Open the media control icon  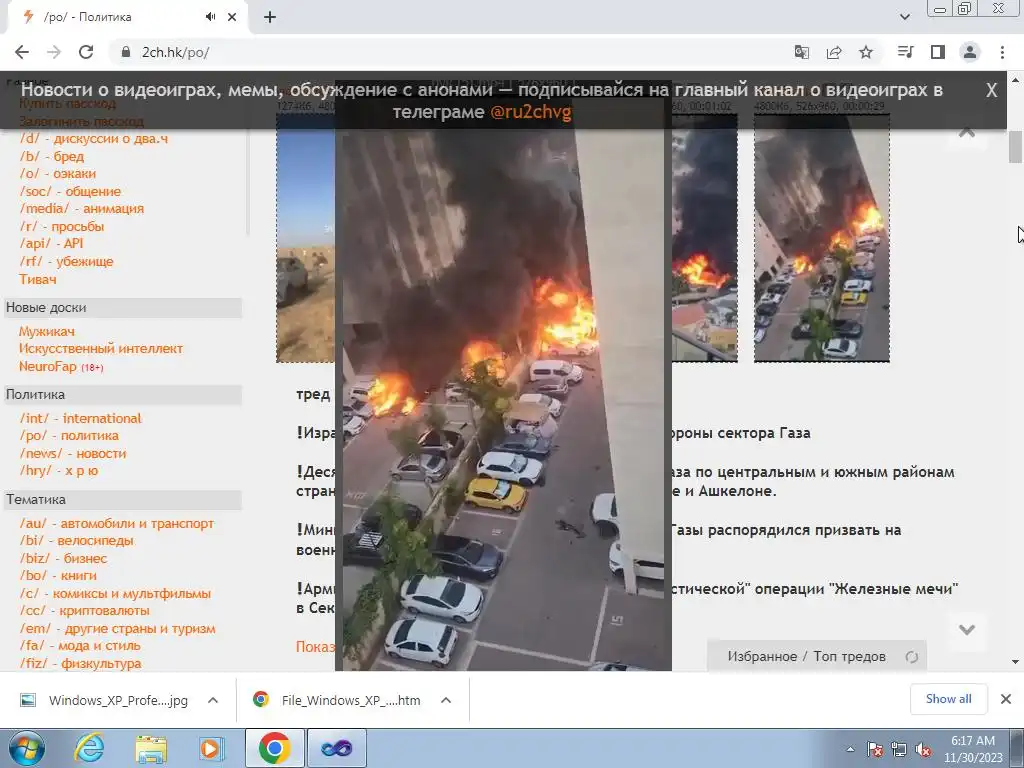905,52
